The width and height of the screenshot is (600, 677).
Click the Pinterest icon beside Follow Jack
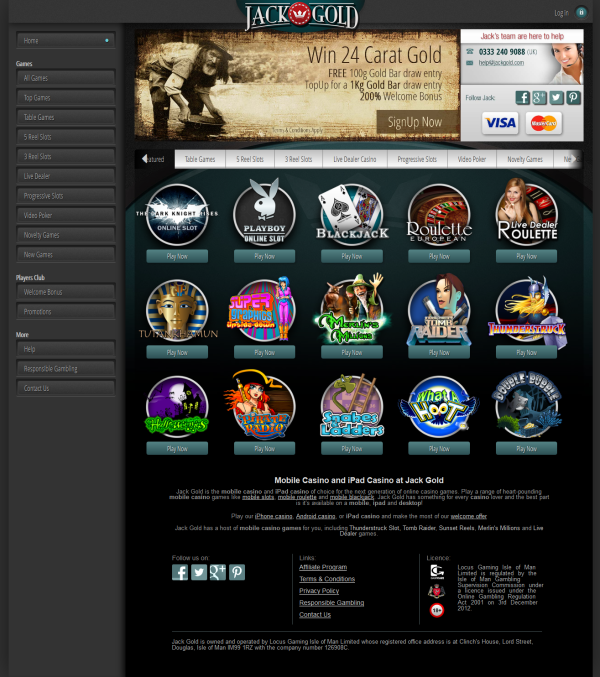point(573,98)
